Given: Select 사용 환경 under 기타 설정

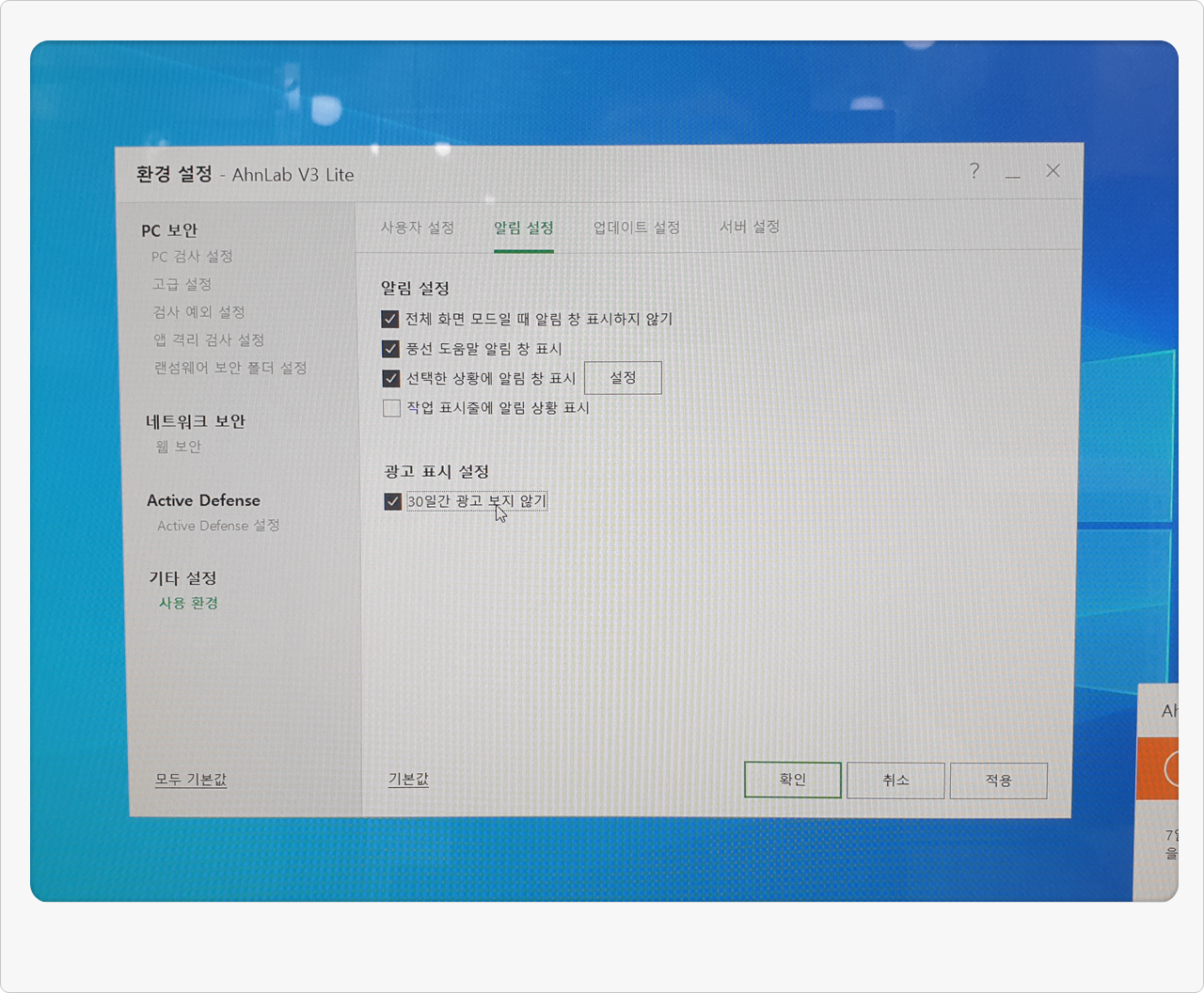Looking at the screenshot, I should 188,603.
